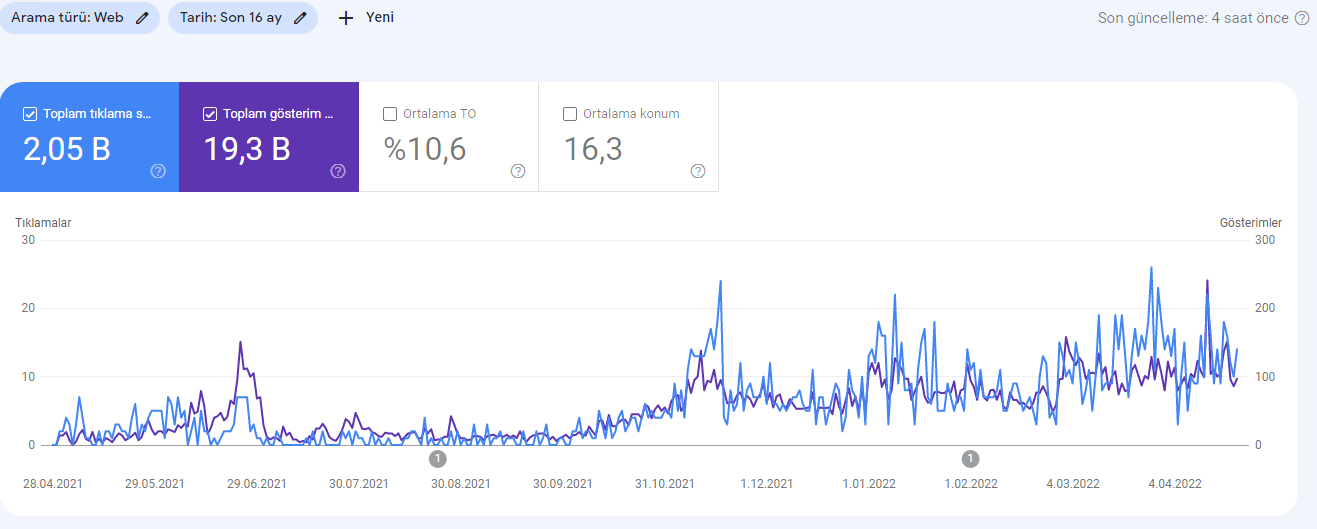The width and height of the screenshot is (1317, 529).
Task: Click the Gösterimler axis label
Action: [1251, 223]
